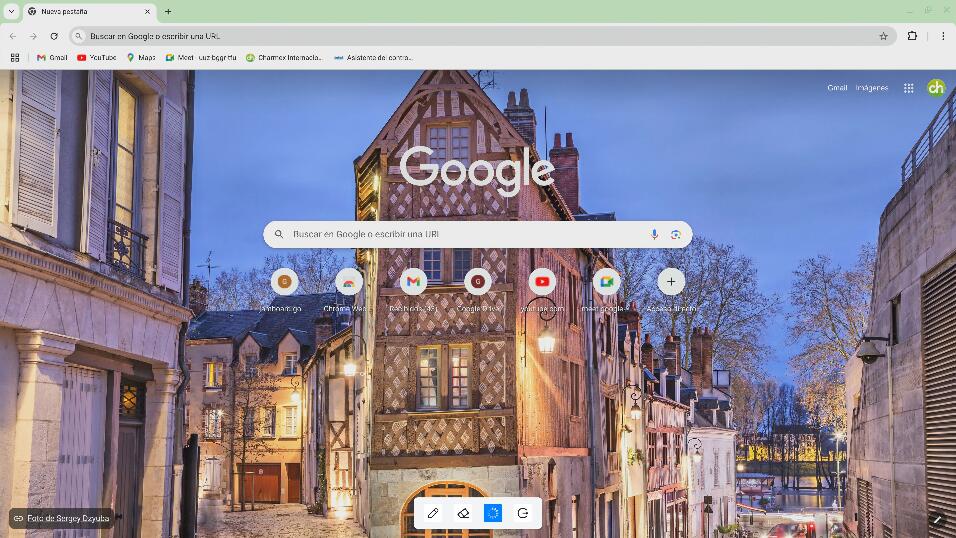Open the YouTube shortcut tile
Image resolution: width=956 pixels, height=538 pixels.
click(x=542, y=282)
